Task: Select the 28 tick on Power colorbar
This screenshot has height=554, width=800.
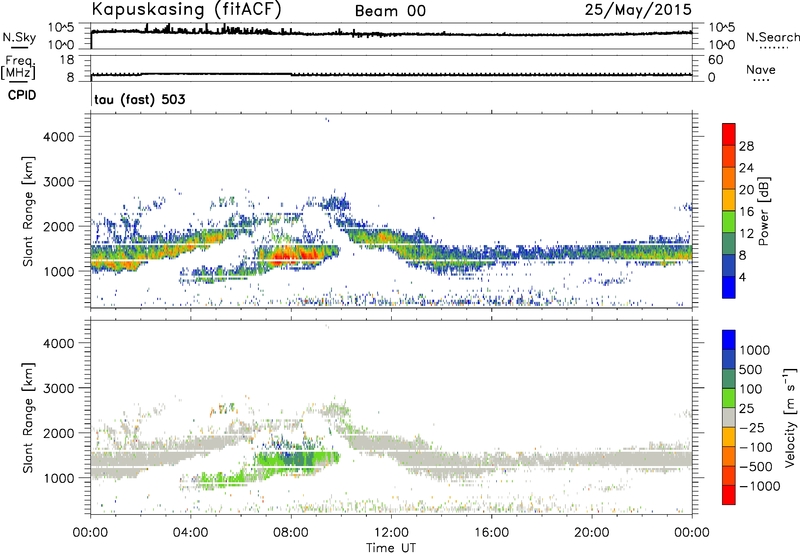Action: pyautogui.click(x=746, y=146)
